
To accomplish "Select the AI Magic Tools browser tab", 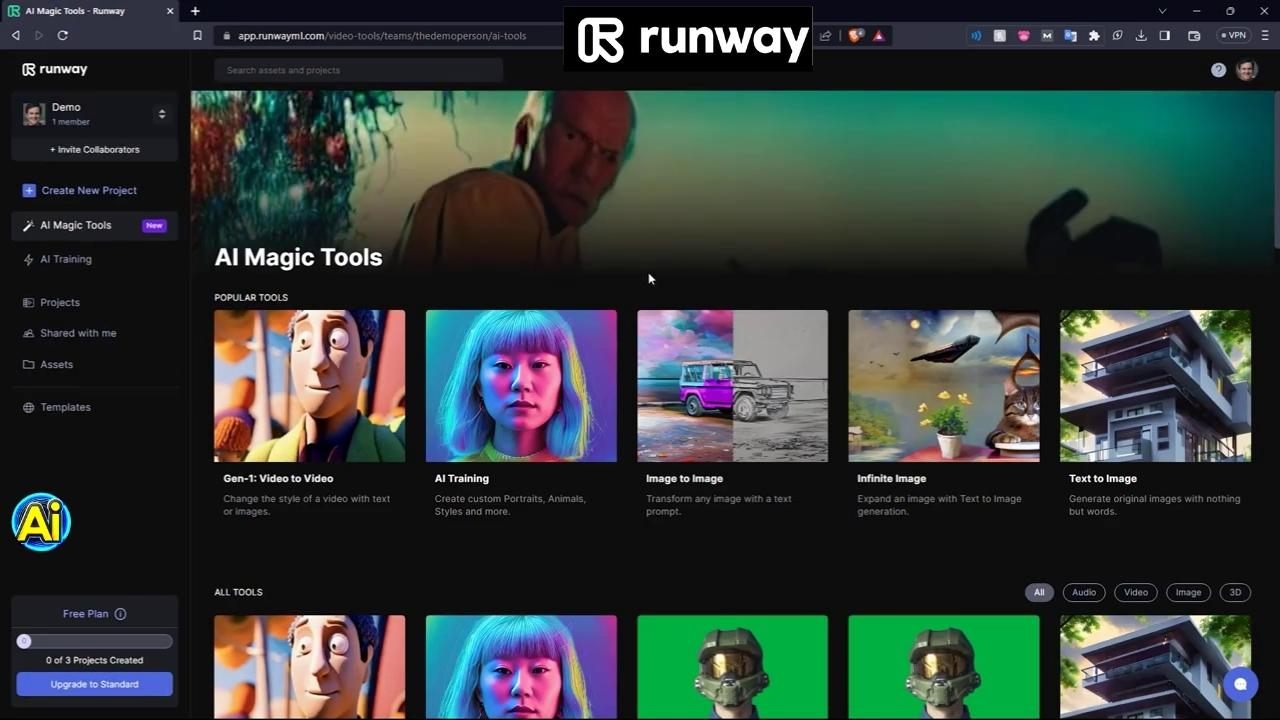I will point(90,11).
